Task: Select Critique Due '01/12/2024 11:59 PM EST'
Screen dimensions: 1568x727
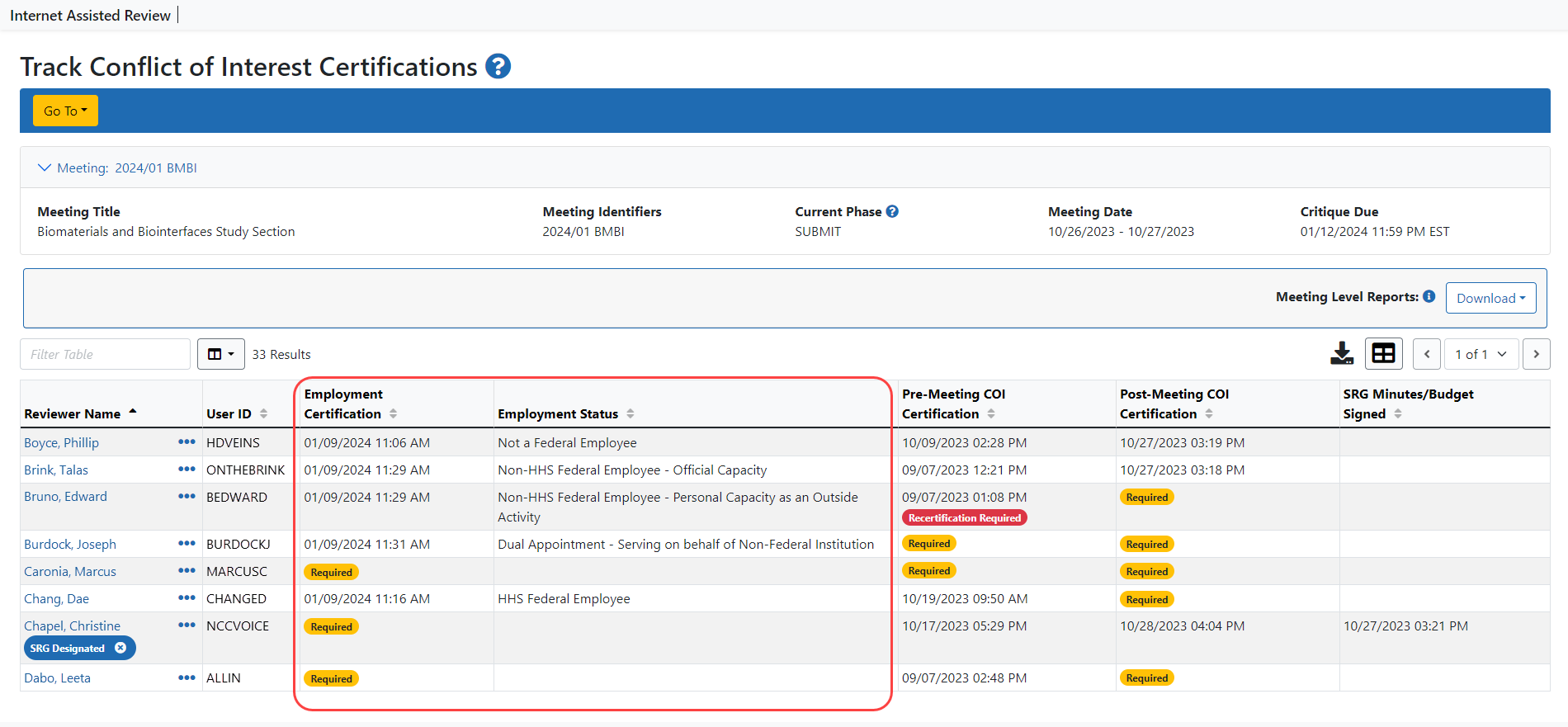Action: point(1375,231)
